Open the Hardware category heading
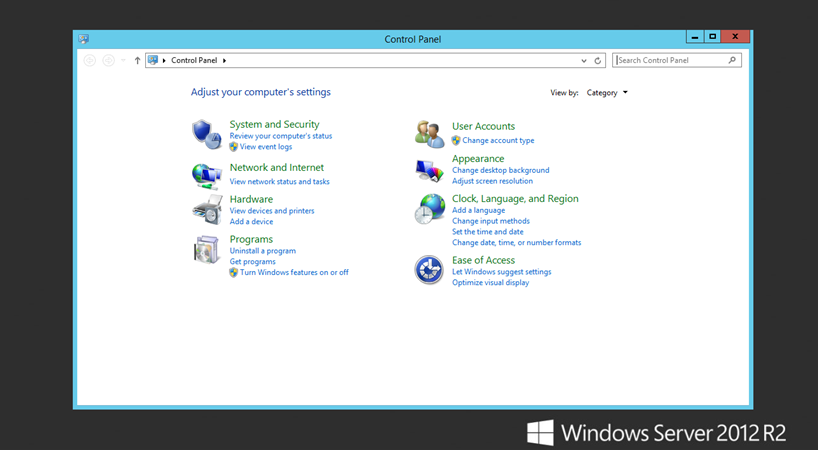 251,199
